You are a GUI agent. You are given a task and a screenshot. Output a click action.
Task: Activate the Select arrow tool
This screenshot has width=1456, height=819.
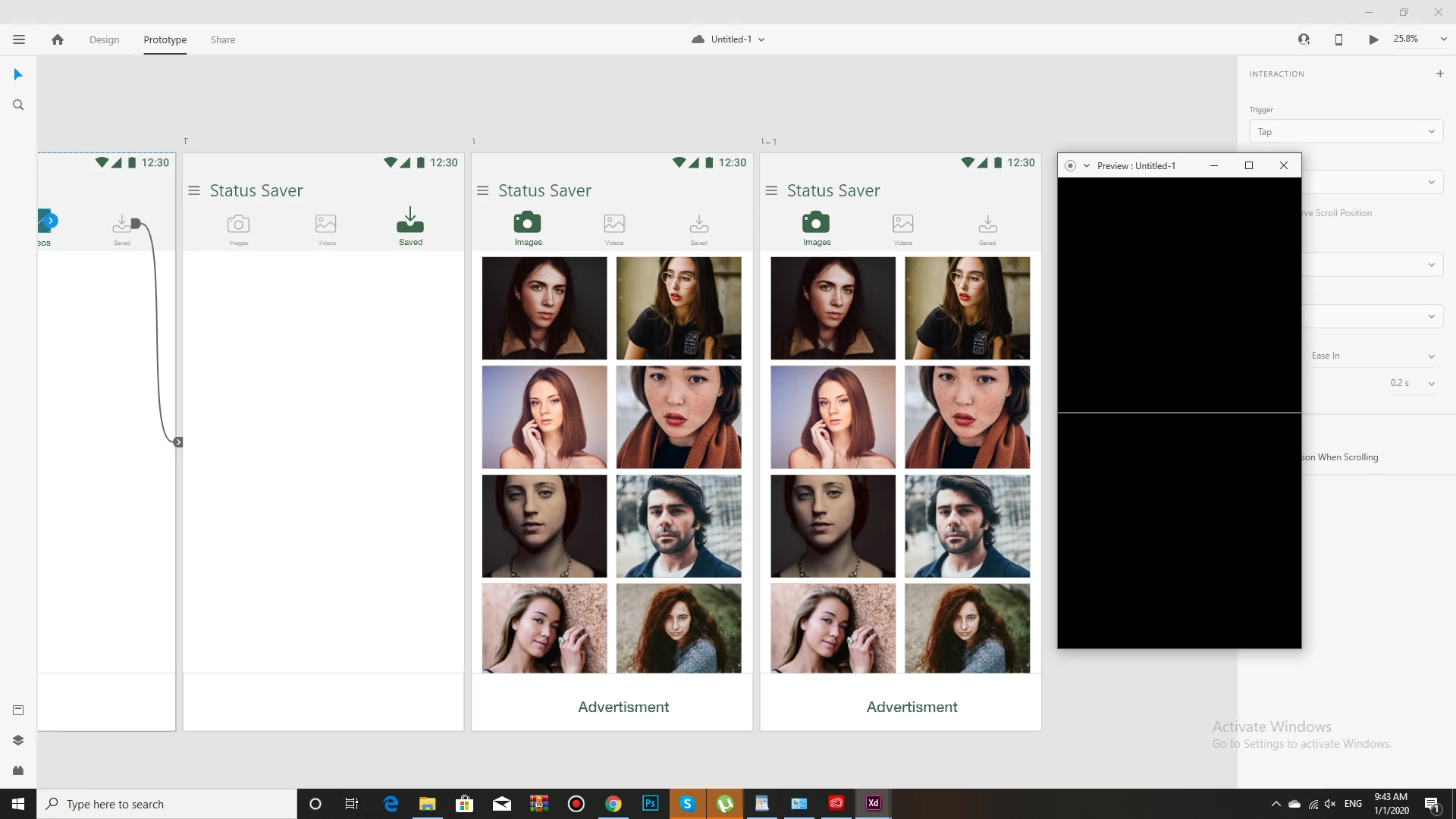(18, 74)
